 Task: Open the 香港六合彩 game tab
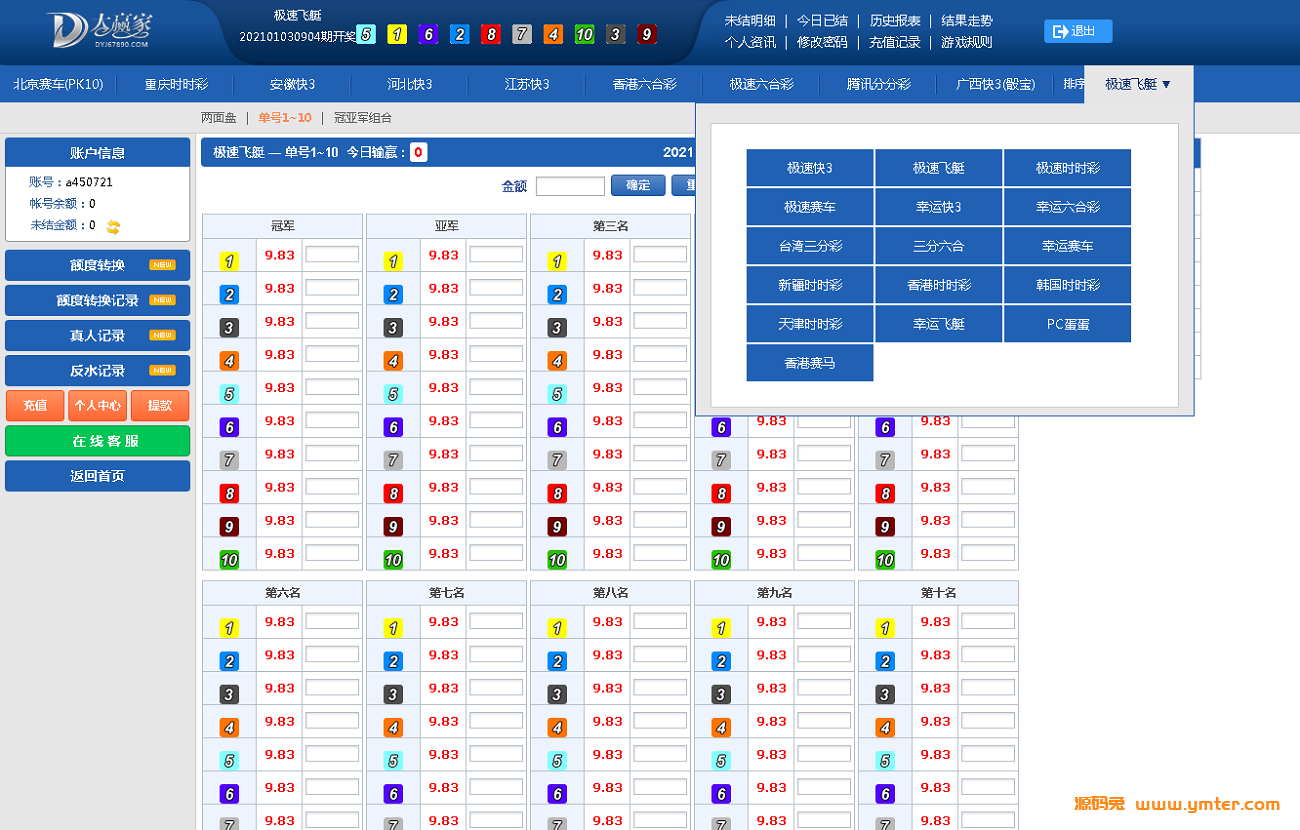[644, 84]
